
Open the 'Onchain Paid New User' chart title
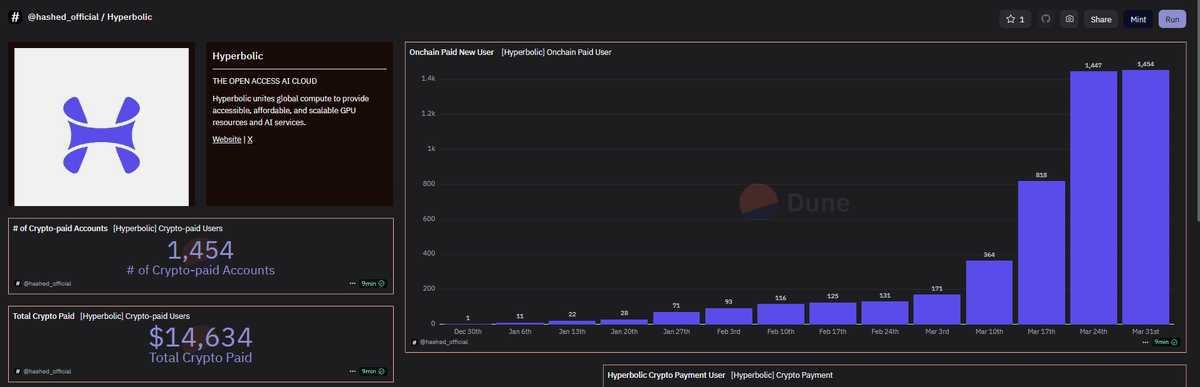pos(451,51)
